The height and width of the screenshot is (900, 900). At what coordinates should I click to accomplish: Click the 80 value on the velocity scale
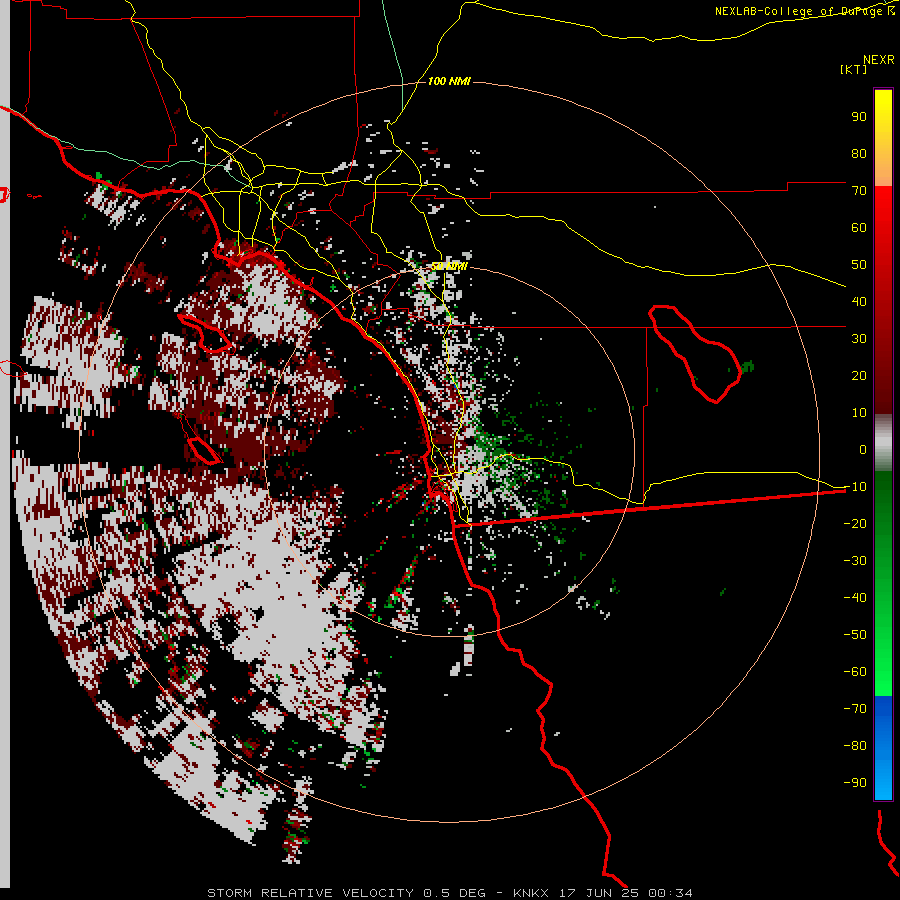[859, 153]
